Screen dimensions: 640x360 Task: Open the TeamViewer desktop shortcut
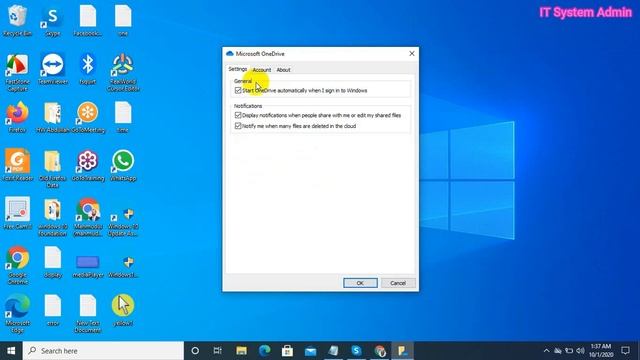[53, 69]
